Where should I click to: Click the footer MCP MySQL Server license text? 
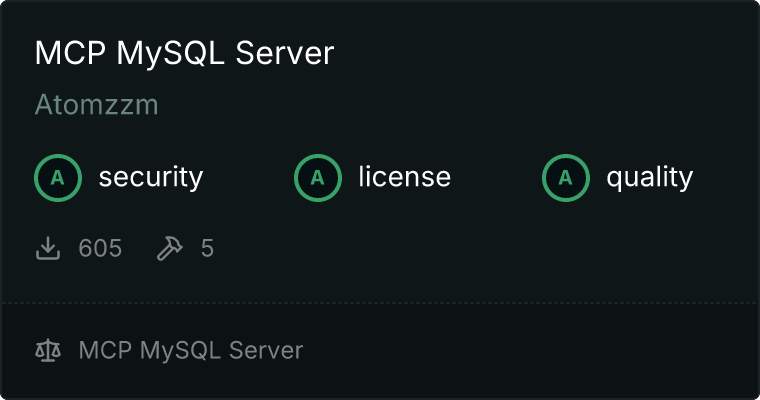[x=190, y=350]
